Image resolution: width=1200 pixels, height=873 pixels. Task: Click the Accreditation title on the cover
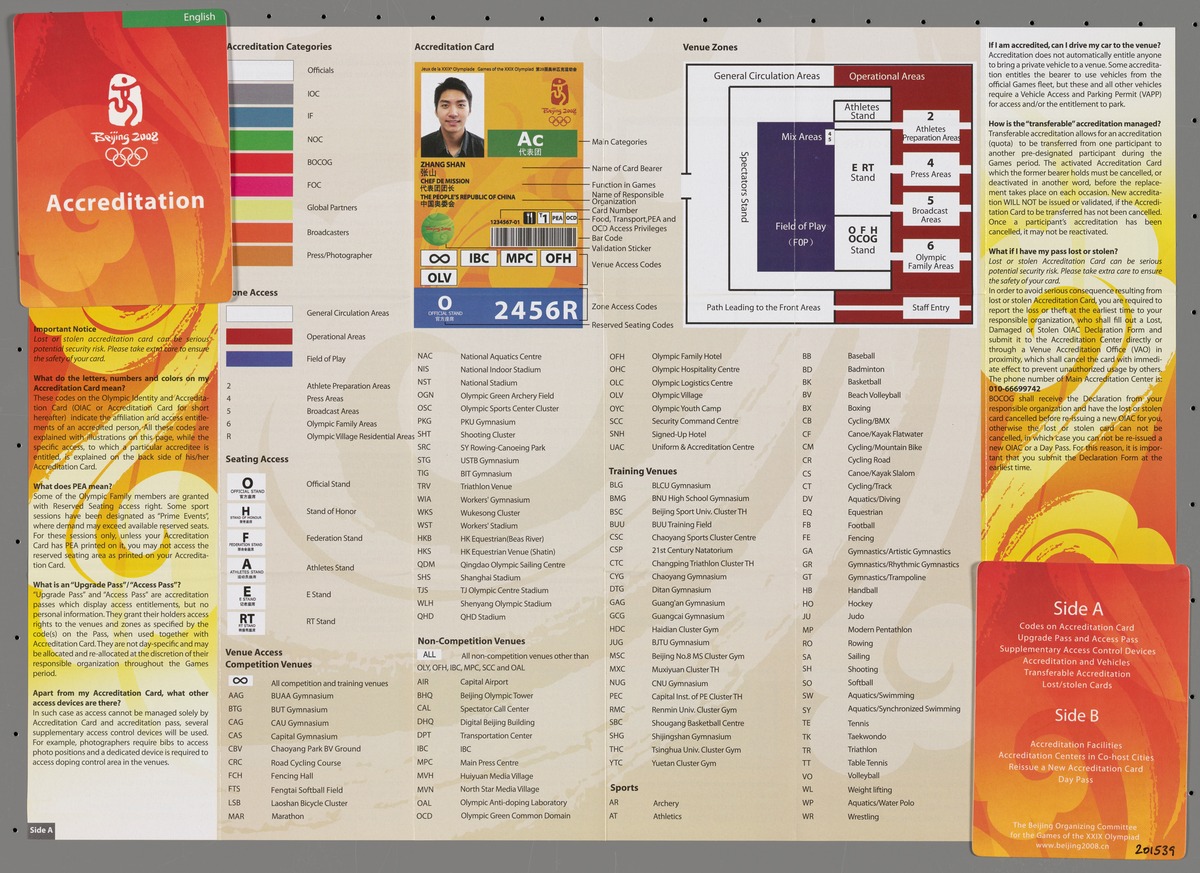pos(125,201)
